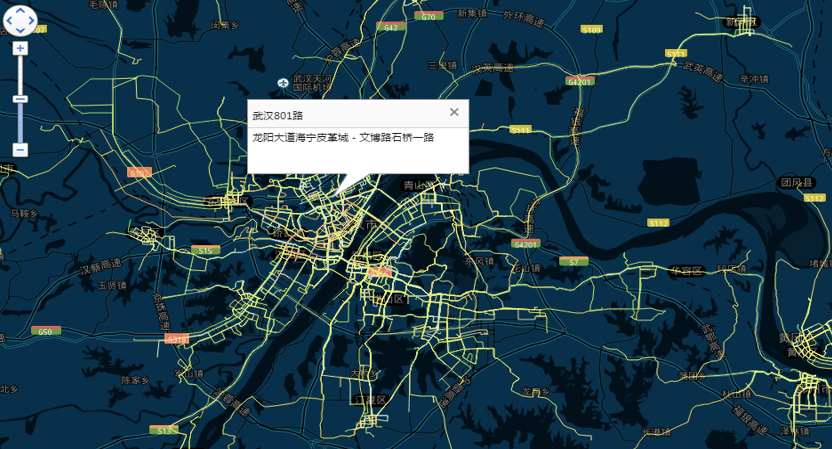The height and width of the screenshot is (449, 832).
Task: Click the 辛冲镇 place label
Action: (754, 79)
